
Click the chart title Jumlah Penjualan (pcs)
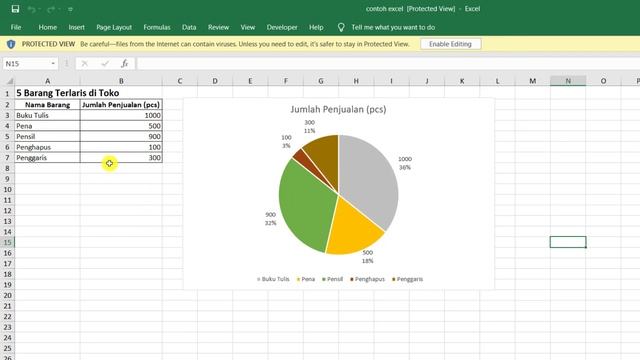(338, 109)
